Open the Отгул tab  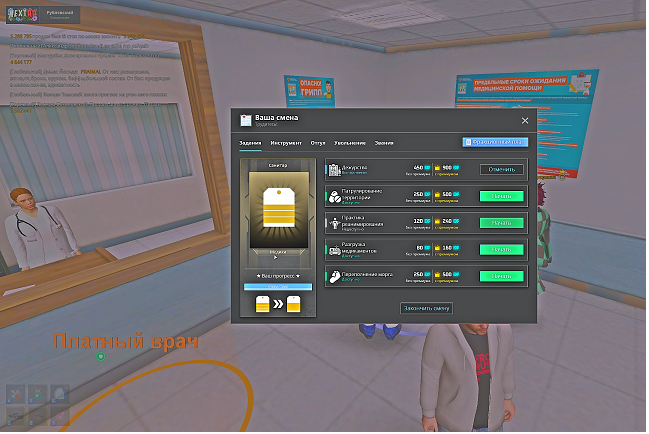click(319, 144)
